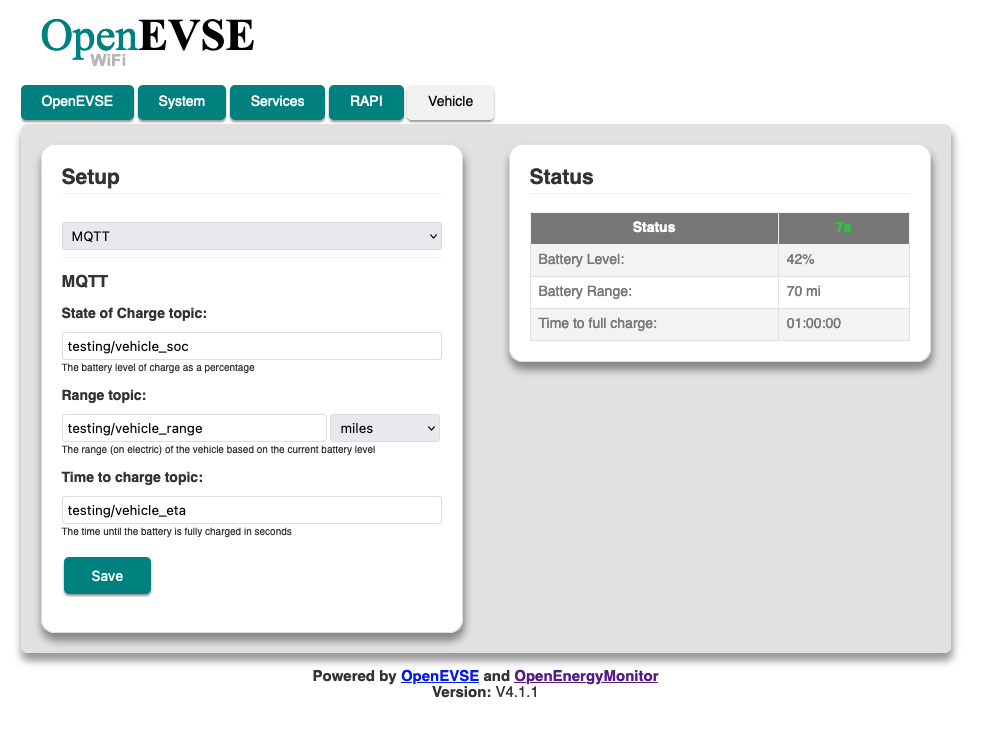This screenshot has height=730, width=985.
Task: Select the Vehicle tab
Action: [450, 102]
